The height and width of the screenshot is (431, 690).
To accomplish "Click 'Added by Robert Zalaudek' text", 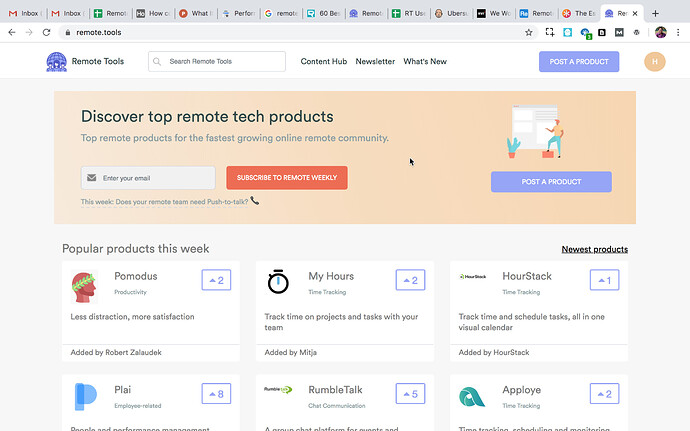I will coord(116,352).
